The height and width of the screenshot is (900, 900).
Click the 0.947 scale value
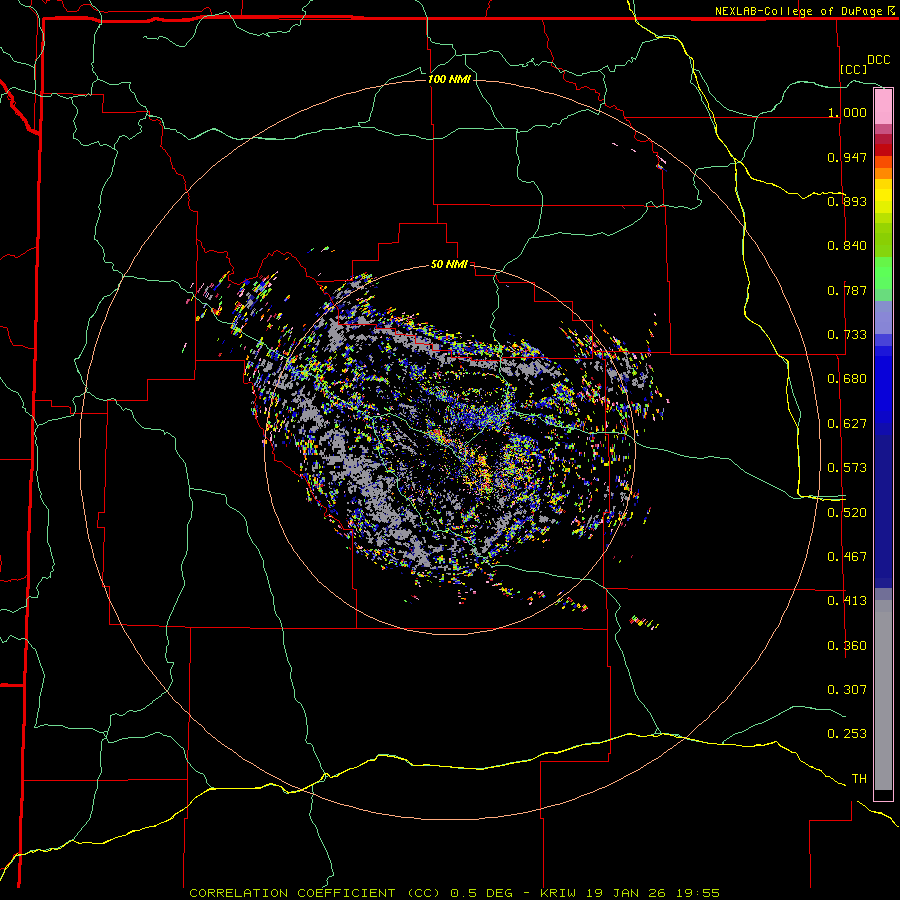click(x=847, y=157)
